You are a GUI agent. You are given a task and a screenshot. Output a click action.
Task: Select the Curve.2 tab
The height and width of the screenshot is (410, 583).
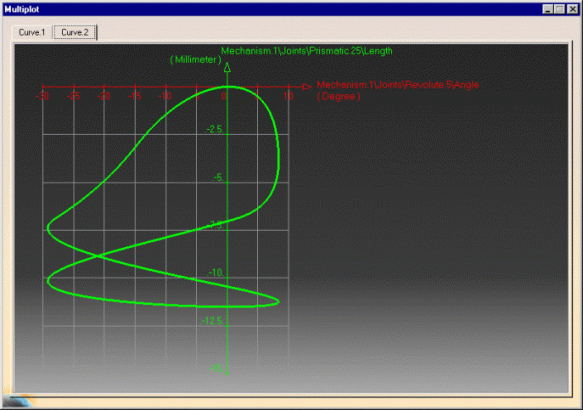(75, 32)
